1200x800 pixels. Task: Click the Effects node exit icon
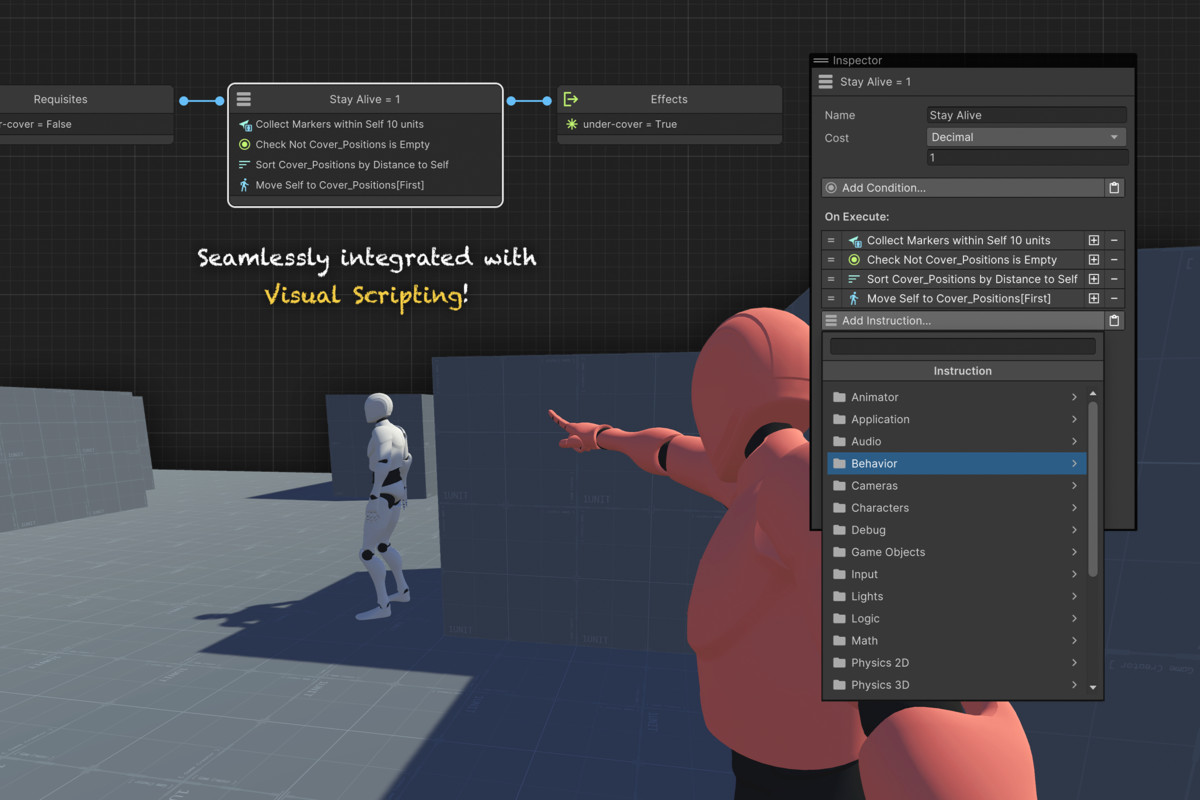pos(570,99)
